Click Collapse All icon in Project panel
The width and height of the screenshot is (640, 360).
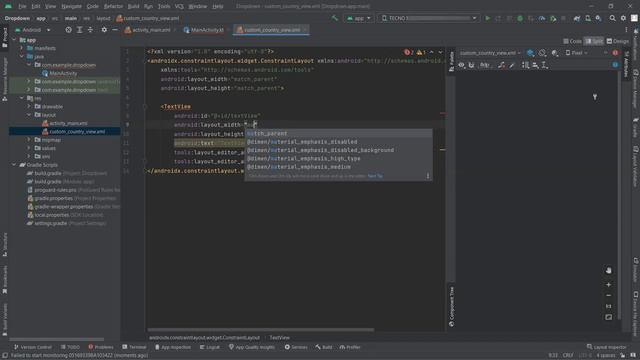[x=90, y=30]
